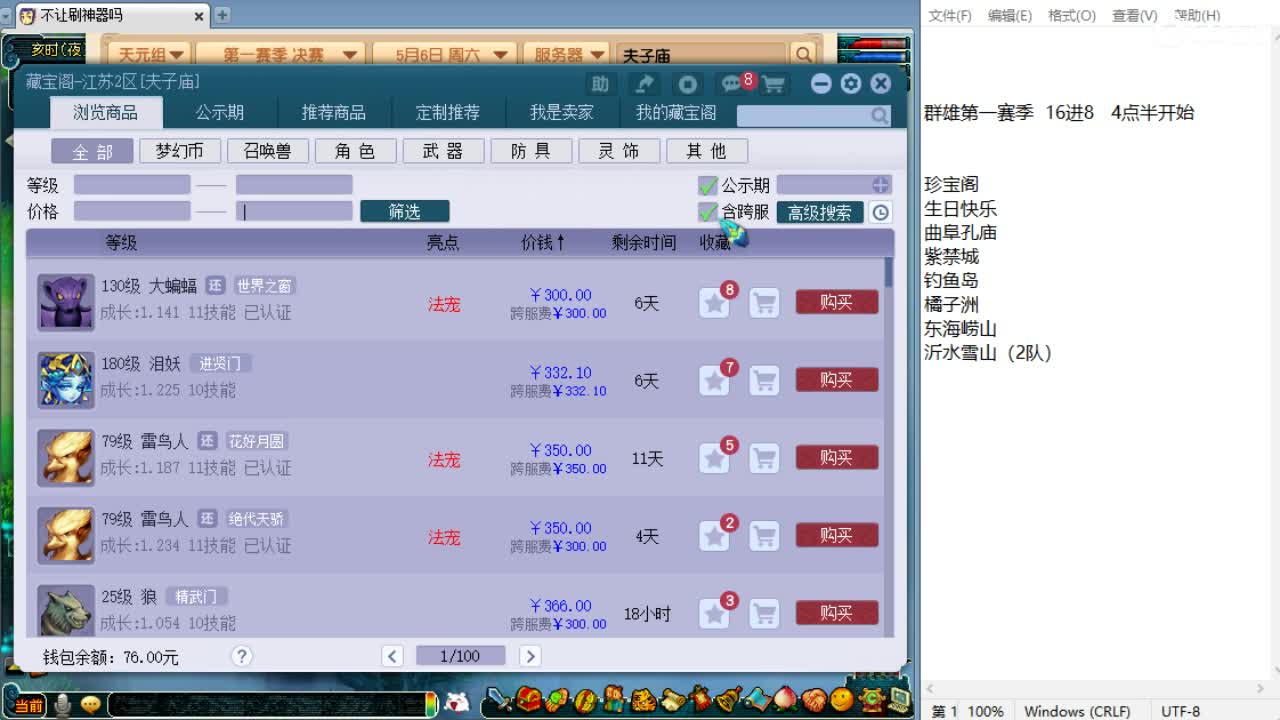Open the chat bubble icon with 8 notifications

pos(731,84)
